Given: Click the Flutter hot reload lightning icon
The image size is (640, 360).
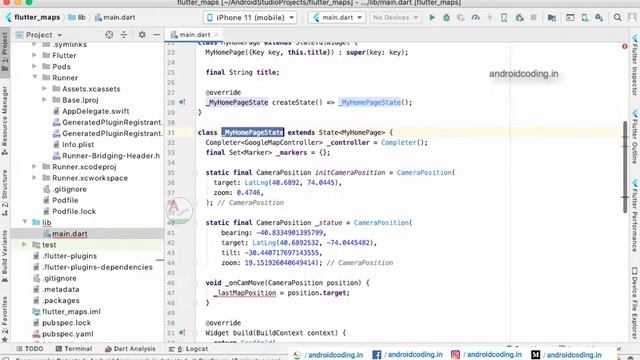Looking at the screenshot, I should point(490,18).
